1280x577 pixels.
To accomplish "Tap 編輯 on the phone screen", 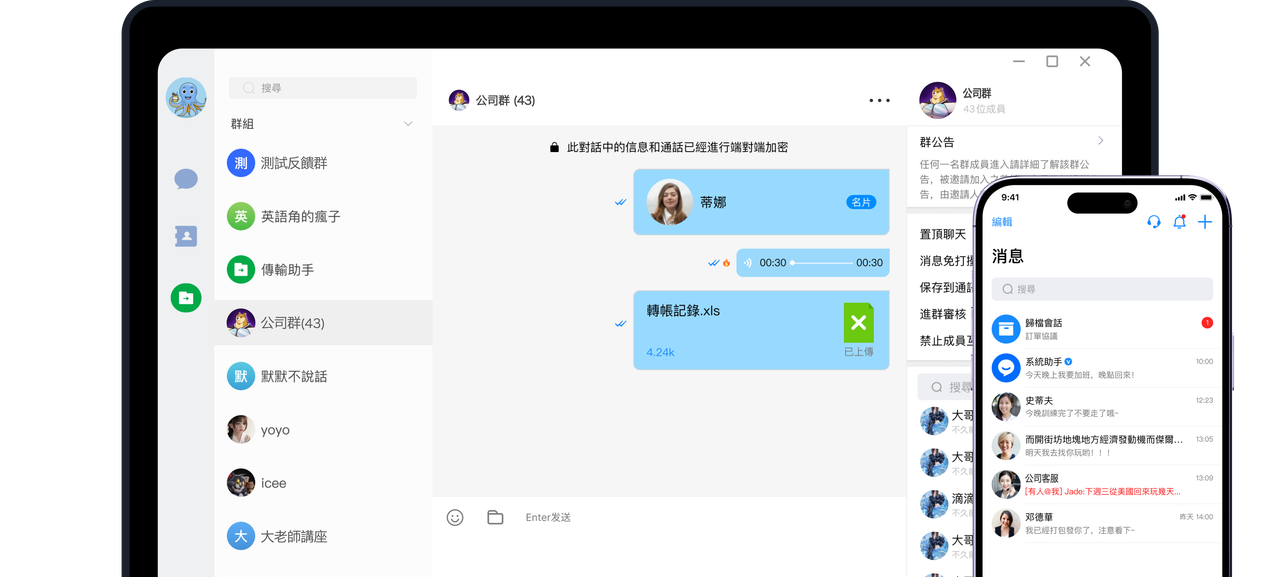I will [x=1002, y=222].
